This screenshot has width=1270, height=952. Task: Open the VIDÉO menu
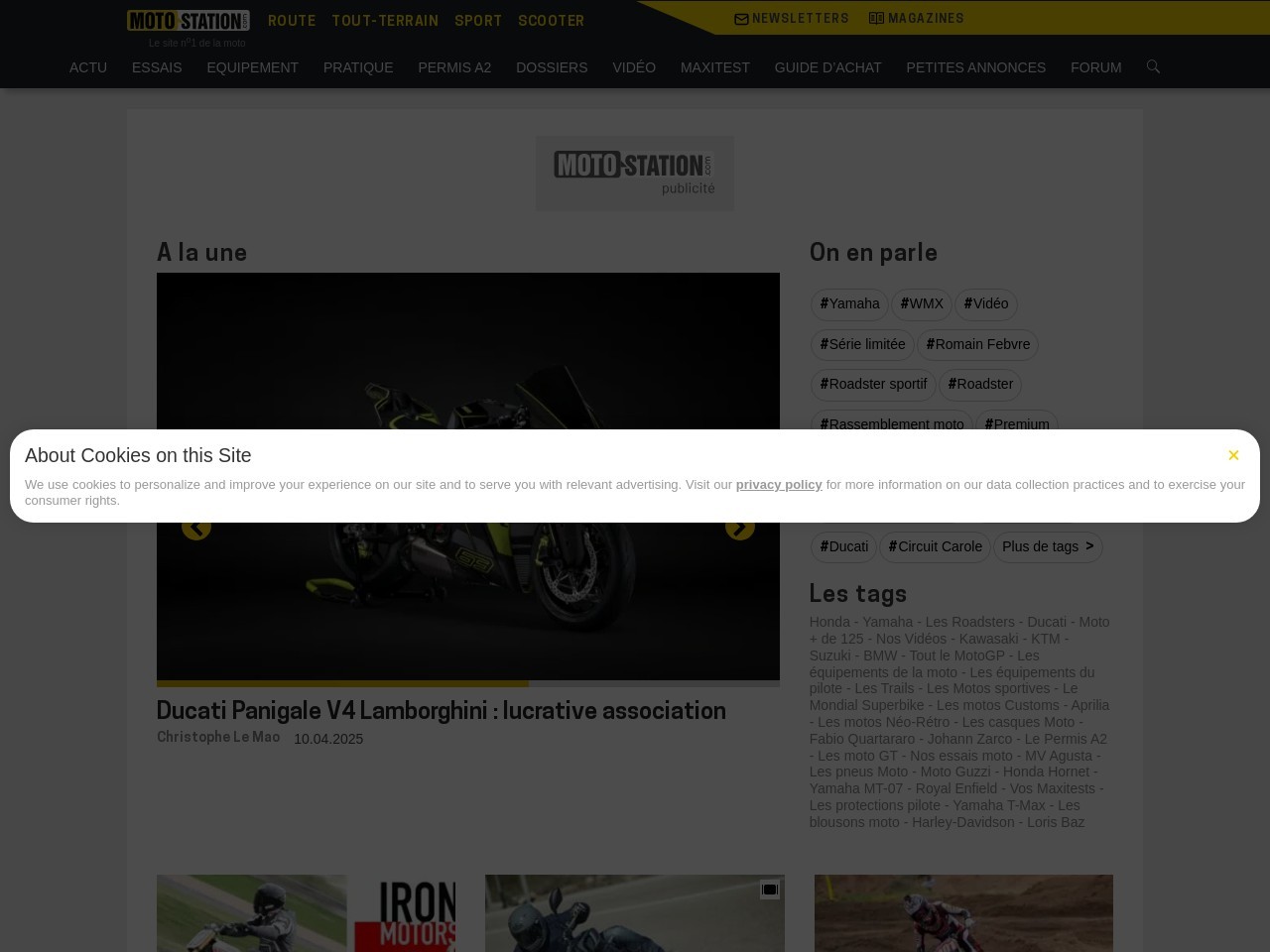(x=634, y=67)
